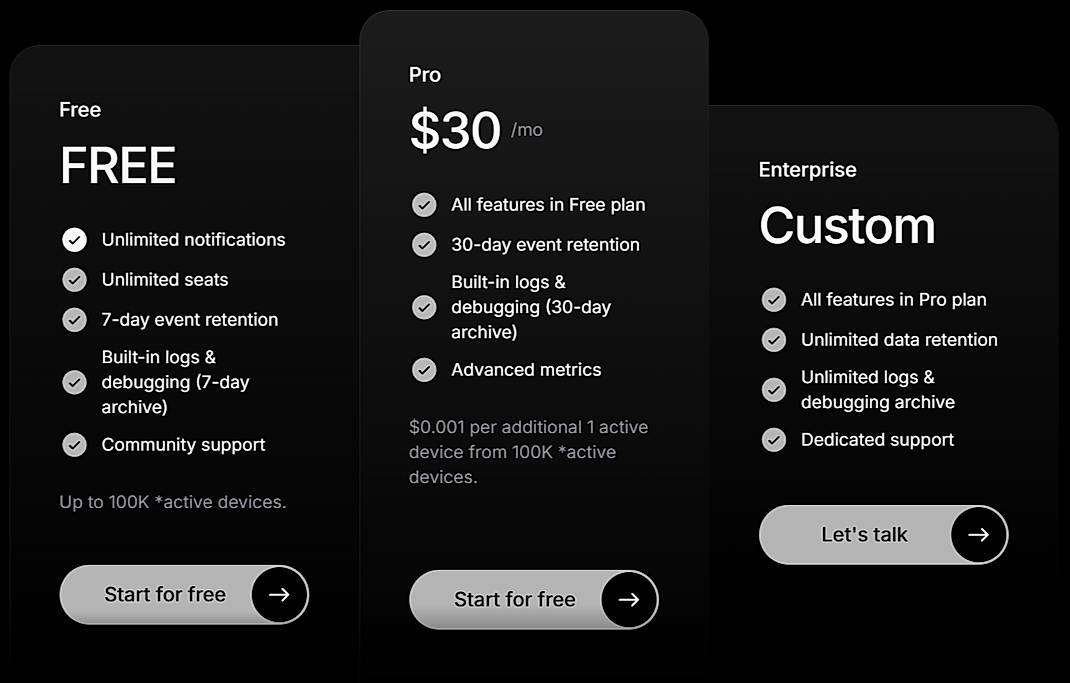Click the checkmark beside 30-day event retention

click(x=424, y=244)
